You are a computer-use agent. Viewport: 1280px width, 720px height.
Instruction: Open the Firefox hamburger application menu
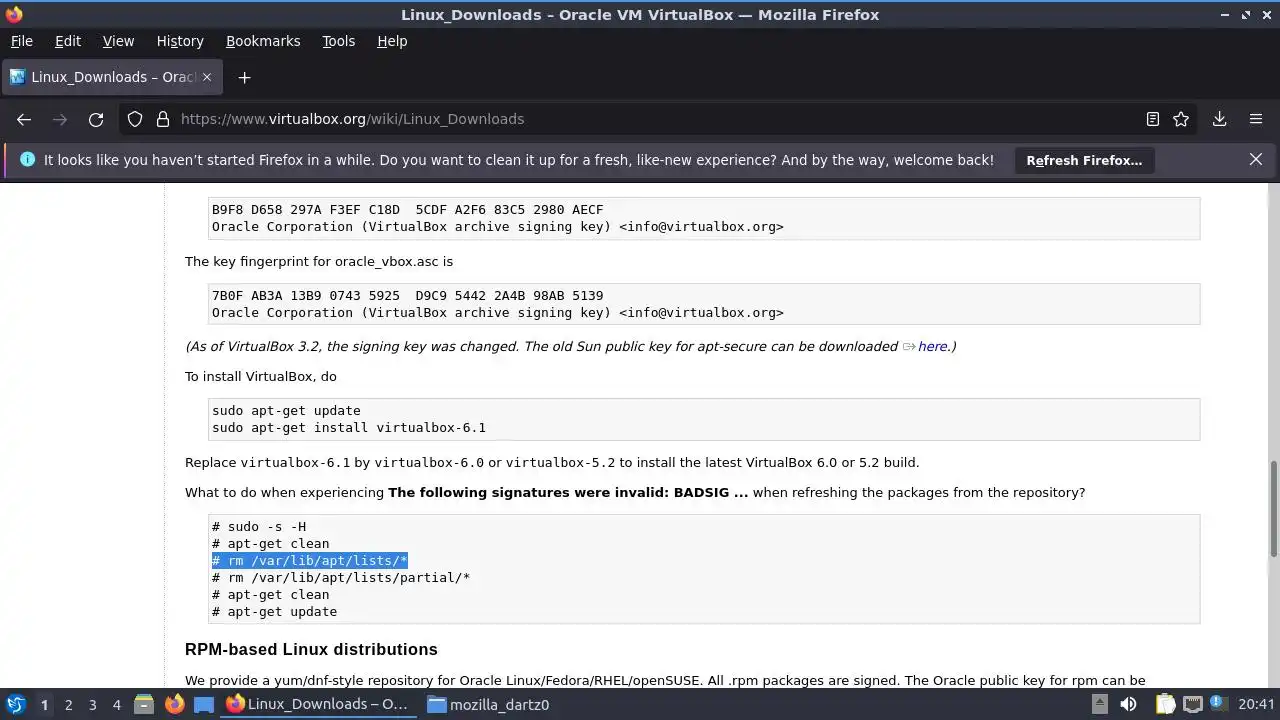pos(1256,119)
